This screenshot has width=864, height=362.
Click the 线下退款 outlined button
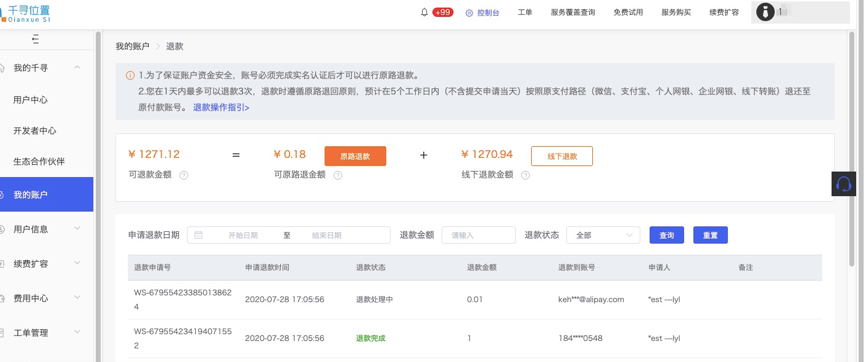[x=561, y=156]
